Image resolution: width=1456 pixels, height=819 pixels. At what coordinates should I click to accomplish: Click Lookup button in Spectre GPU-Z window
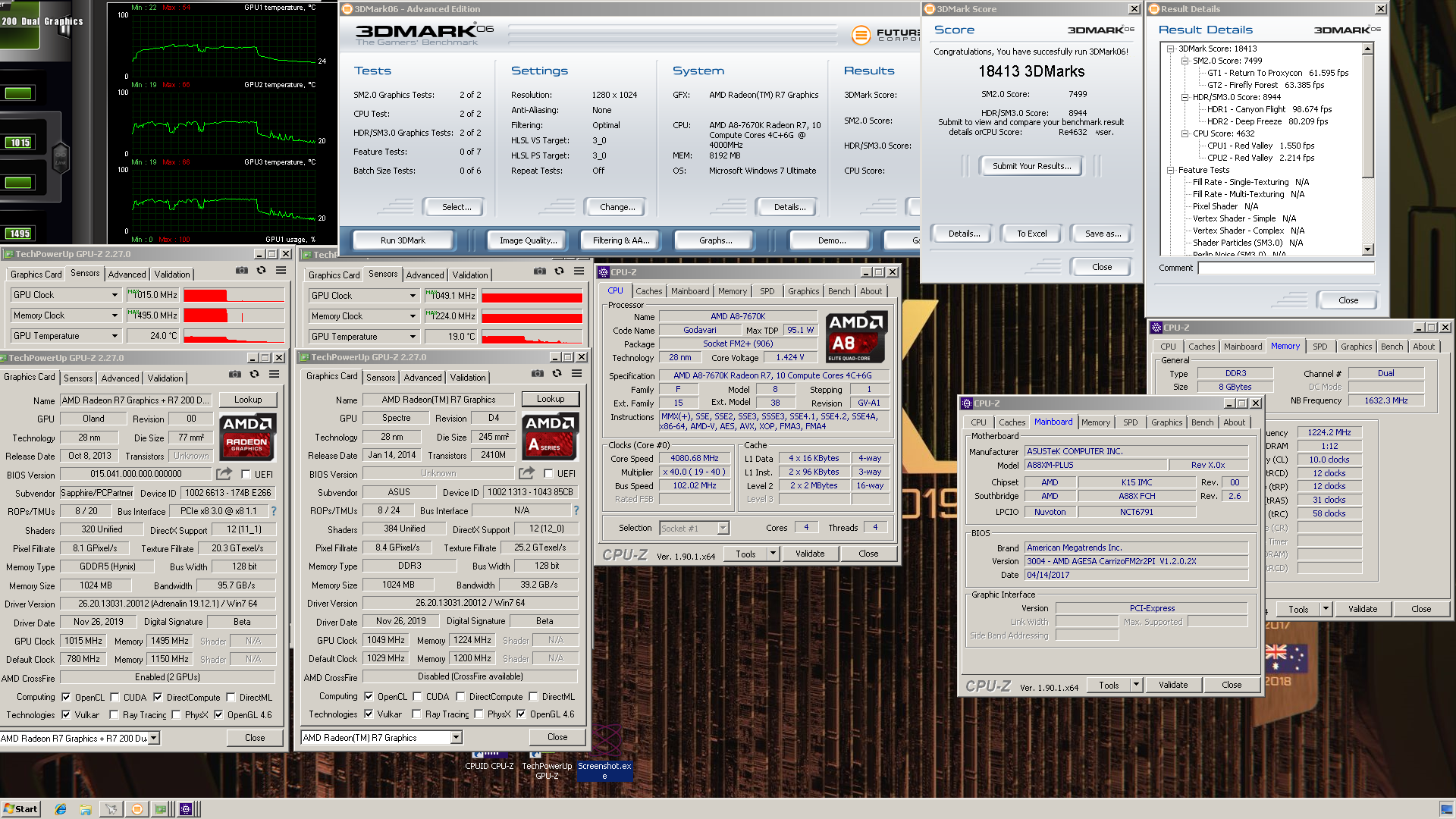tap(551, 399)
